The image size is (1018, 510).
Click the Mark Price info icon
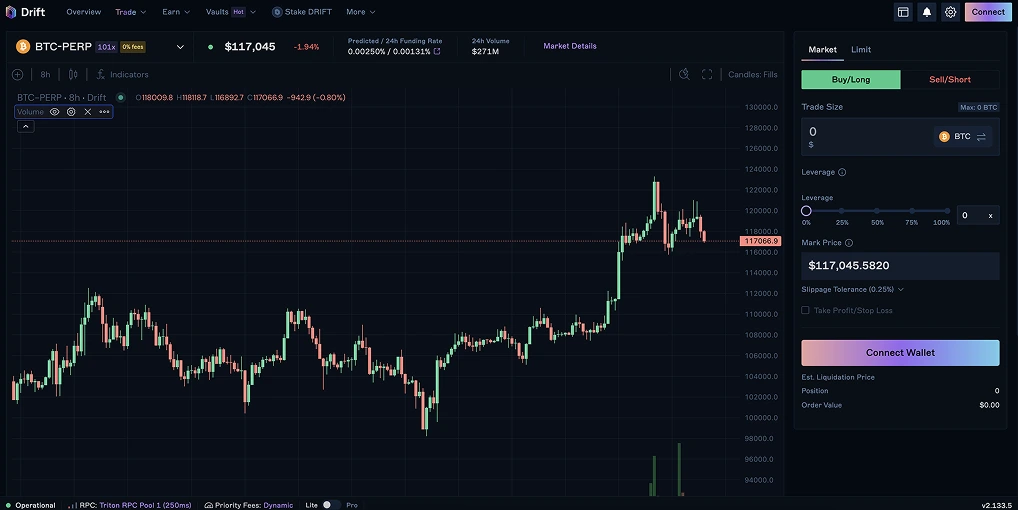pyautogui.click(x=849, y=243)
